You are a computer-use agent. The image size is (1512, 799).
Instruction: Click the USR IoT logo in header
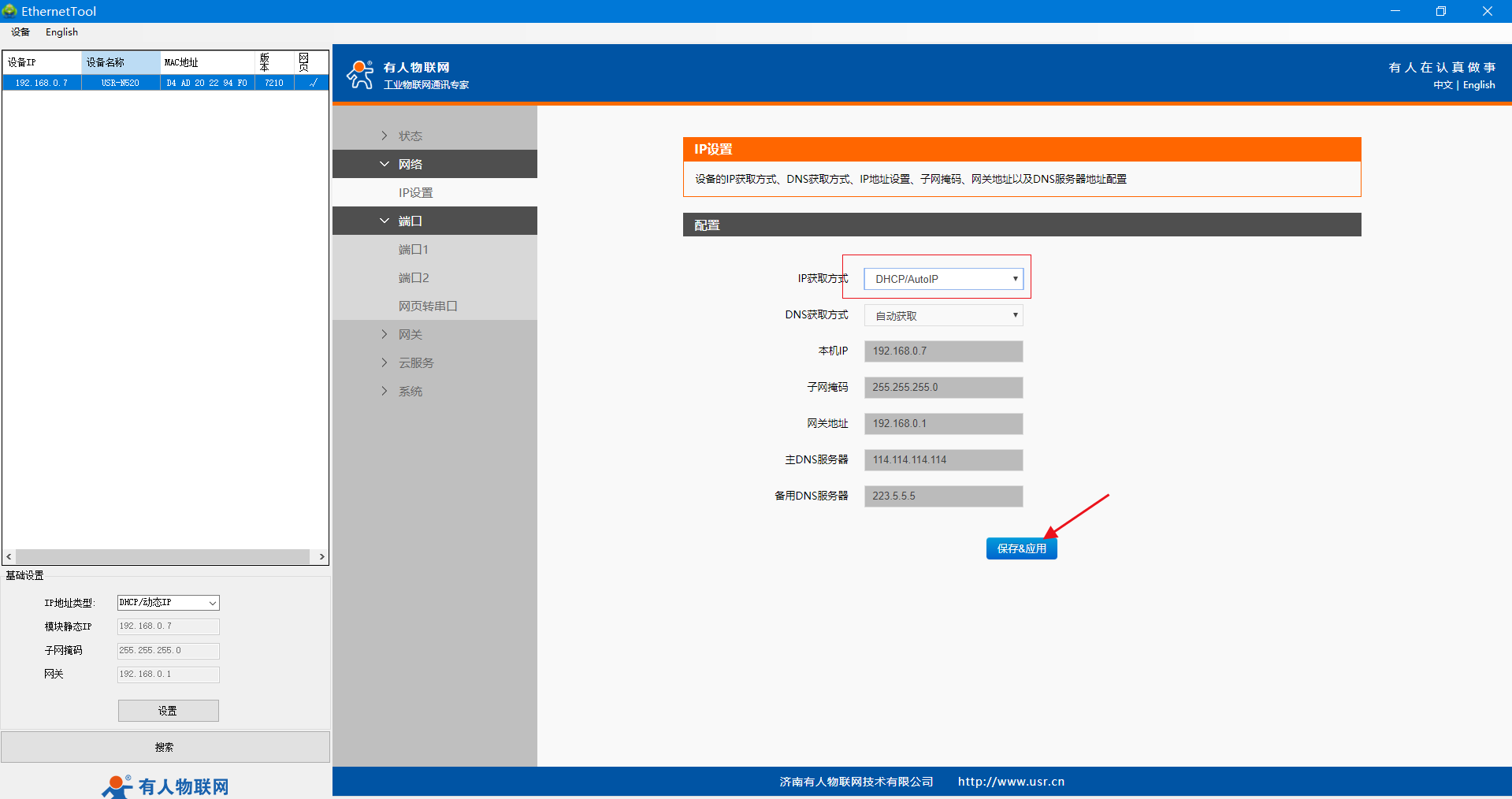coord(361,75)
